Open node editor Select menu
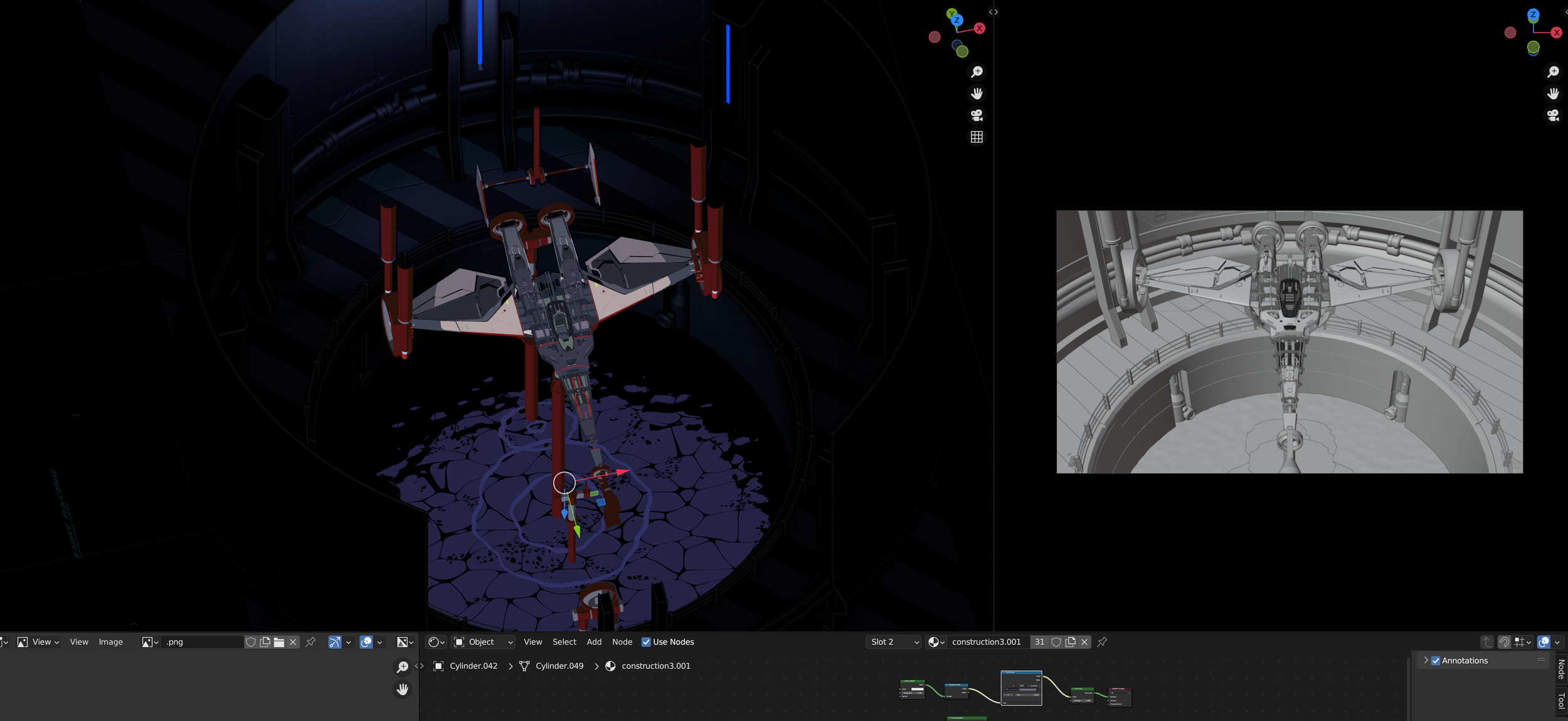The image size is (1568, 721). [x=564, y=642]
